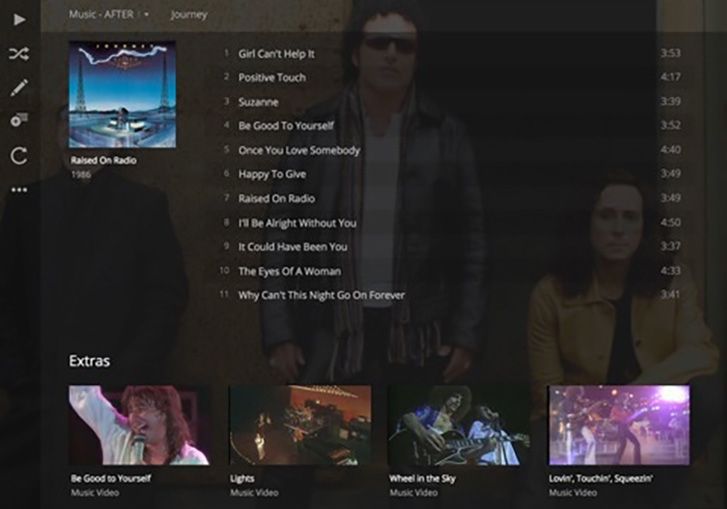The image size is (727, 509).
Task: Open the pencil edit icon
Action: point(19,88)
